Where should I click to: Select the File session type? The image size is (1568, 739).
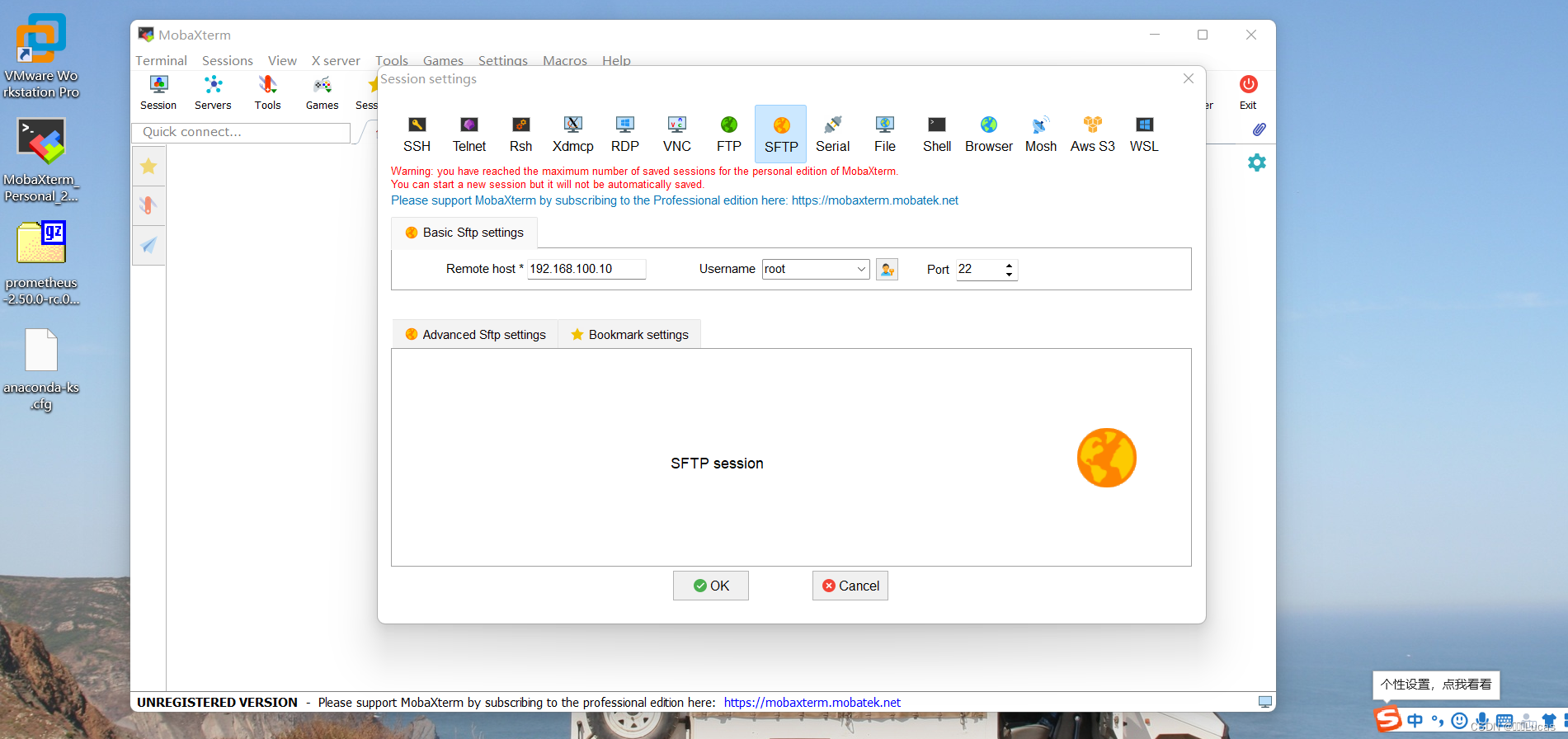pyautogui.click(x=884, y=134)
